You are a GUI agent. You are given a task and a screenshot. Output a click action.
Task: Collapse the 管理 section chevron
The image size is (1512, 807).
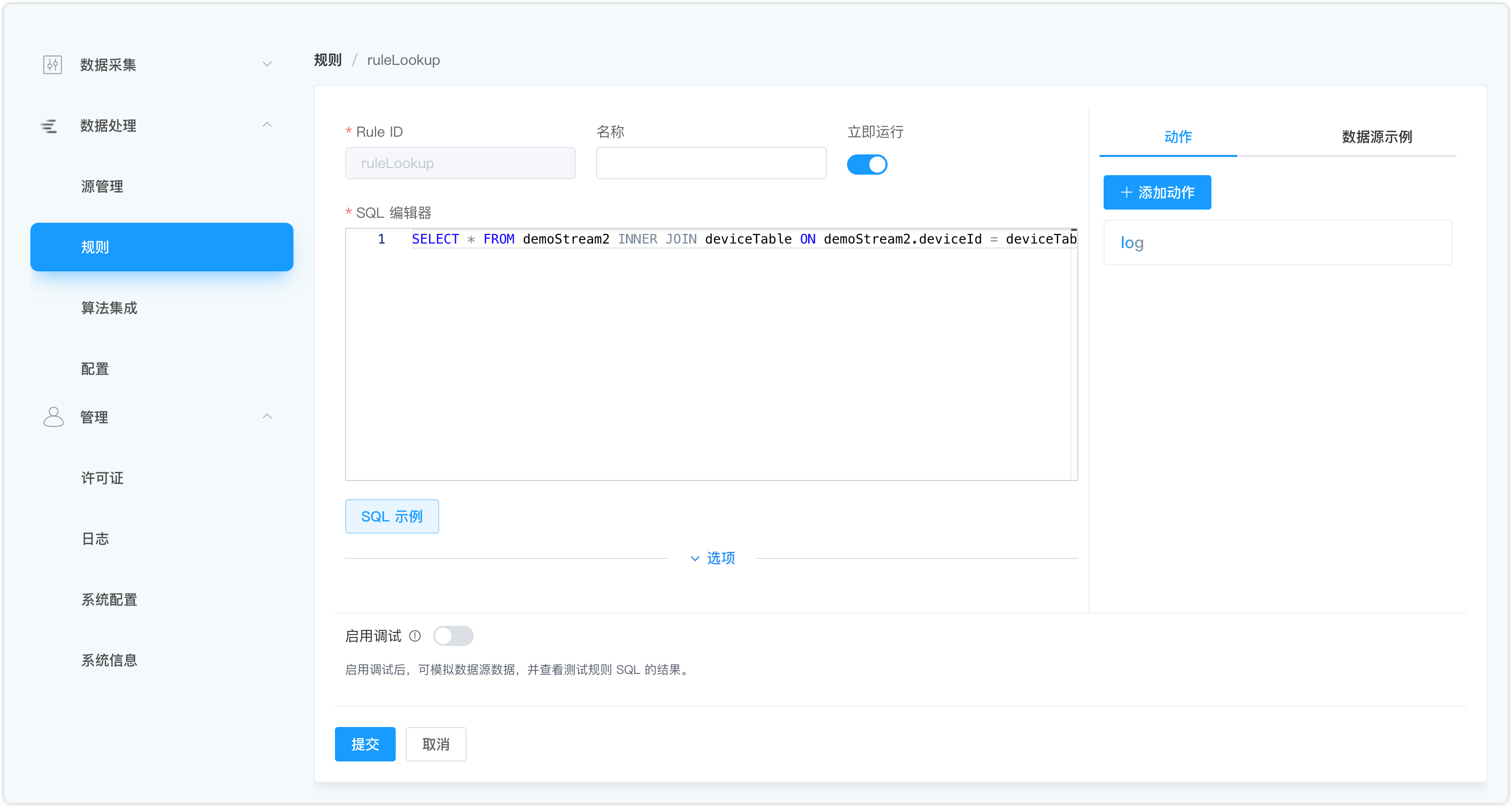[x=267, y=417]
